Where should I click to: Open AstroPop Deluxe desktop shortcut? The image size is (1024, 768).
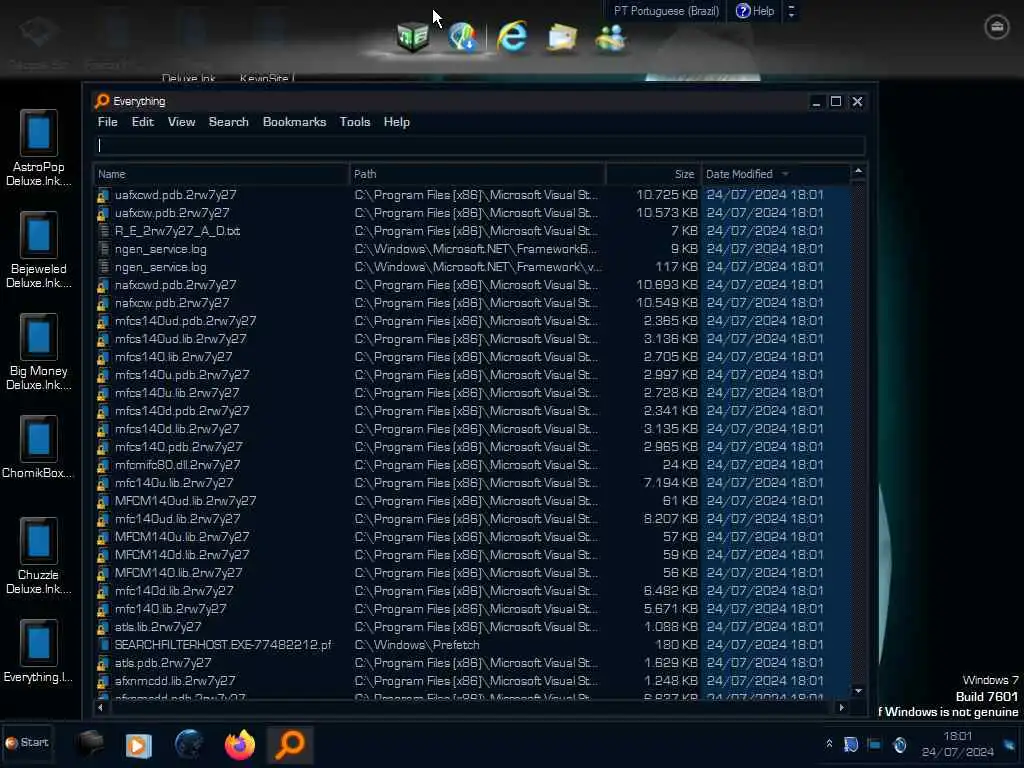[38, 149]
